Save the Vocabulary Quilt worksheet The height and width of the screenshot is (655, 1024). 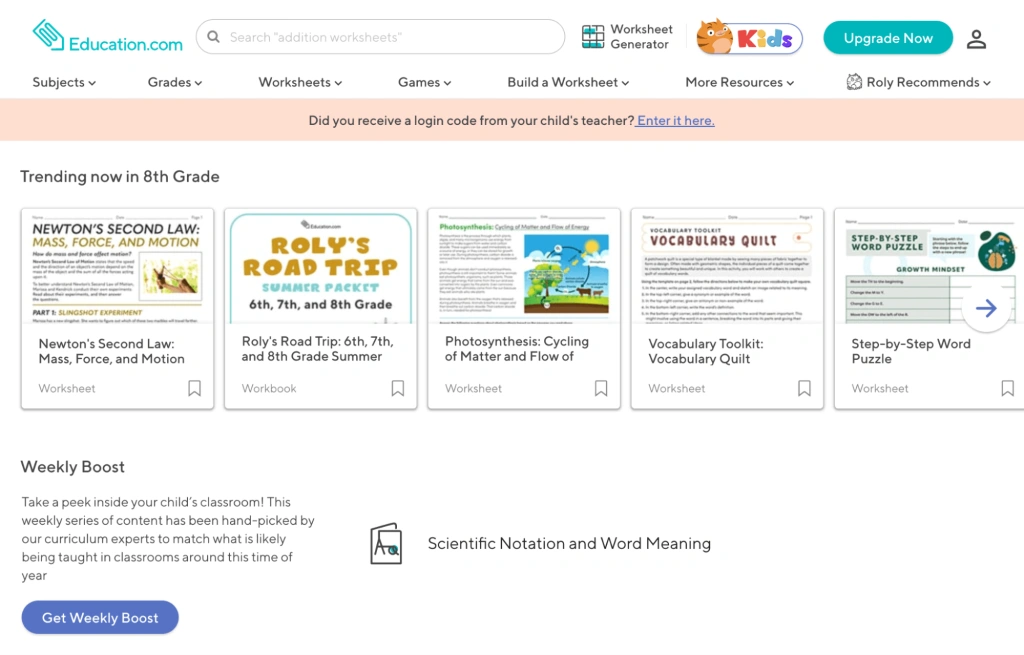tap(804, 388)
